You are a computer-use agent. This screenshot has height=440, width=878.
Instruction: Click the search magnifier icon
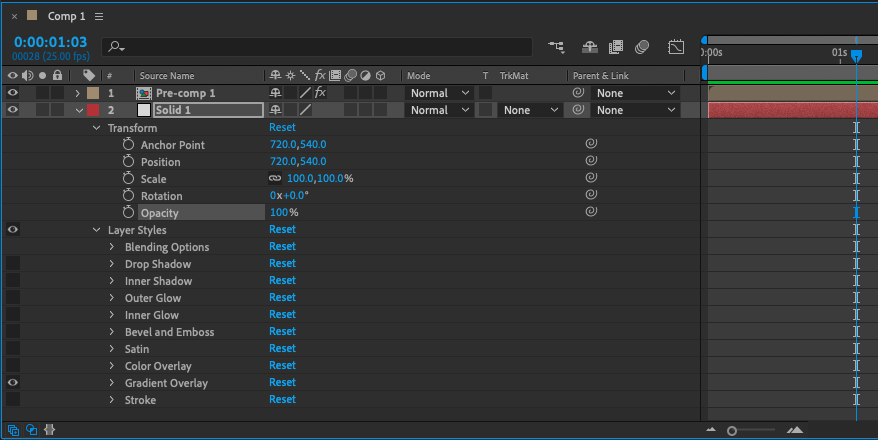pos(115,47)
